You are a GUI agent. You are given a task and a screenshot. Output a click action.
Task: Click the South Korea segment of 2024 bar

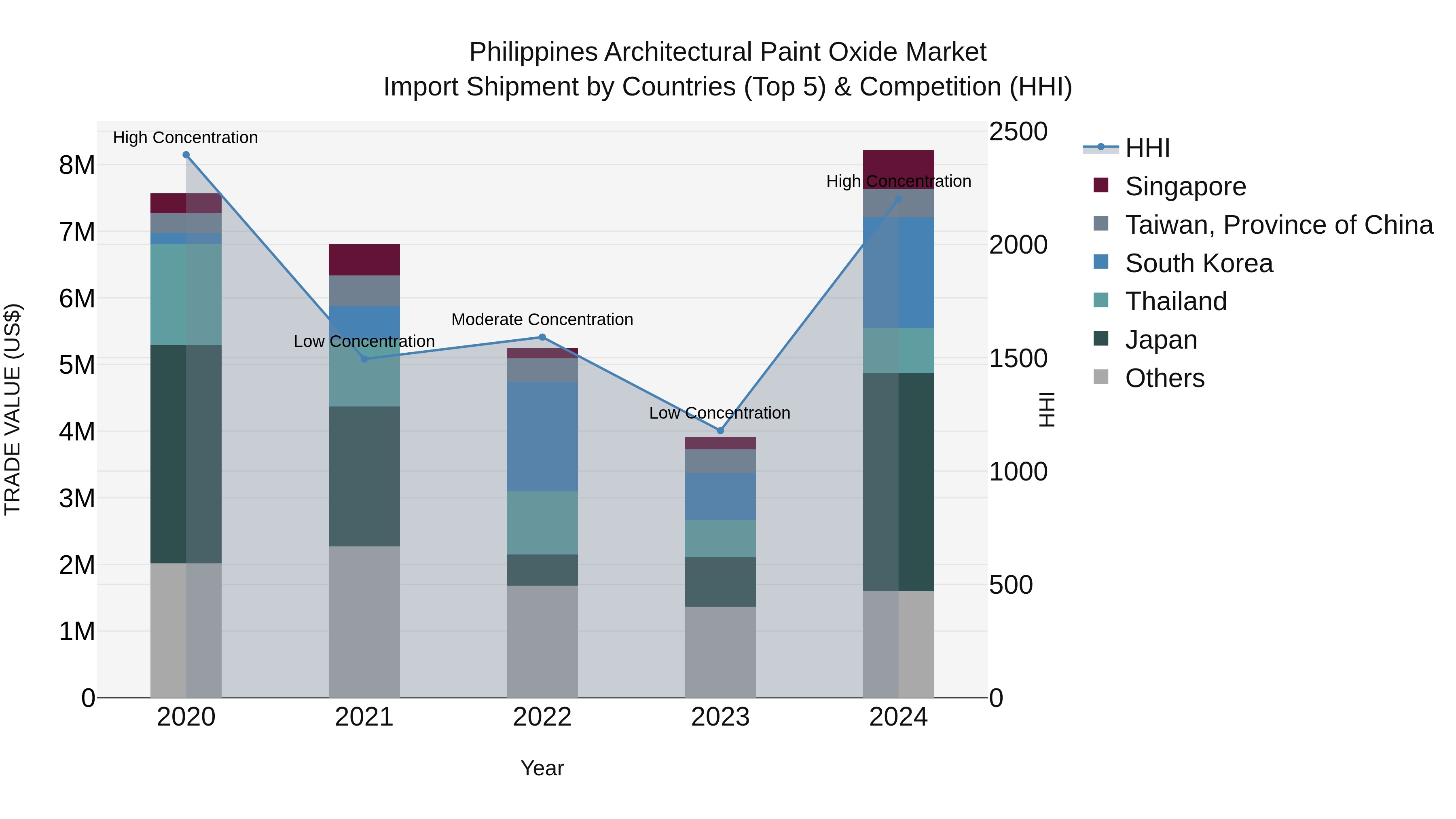point(899,273)
